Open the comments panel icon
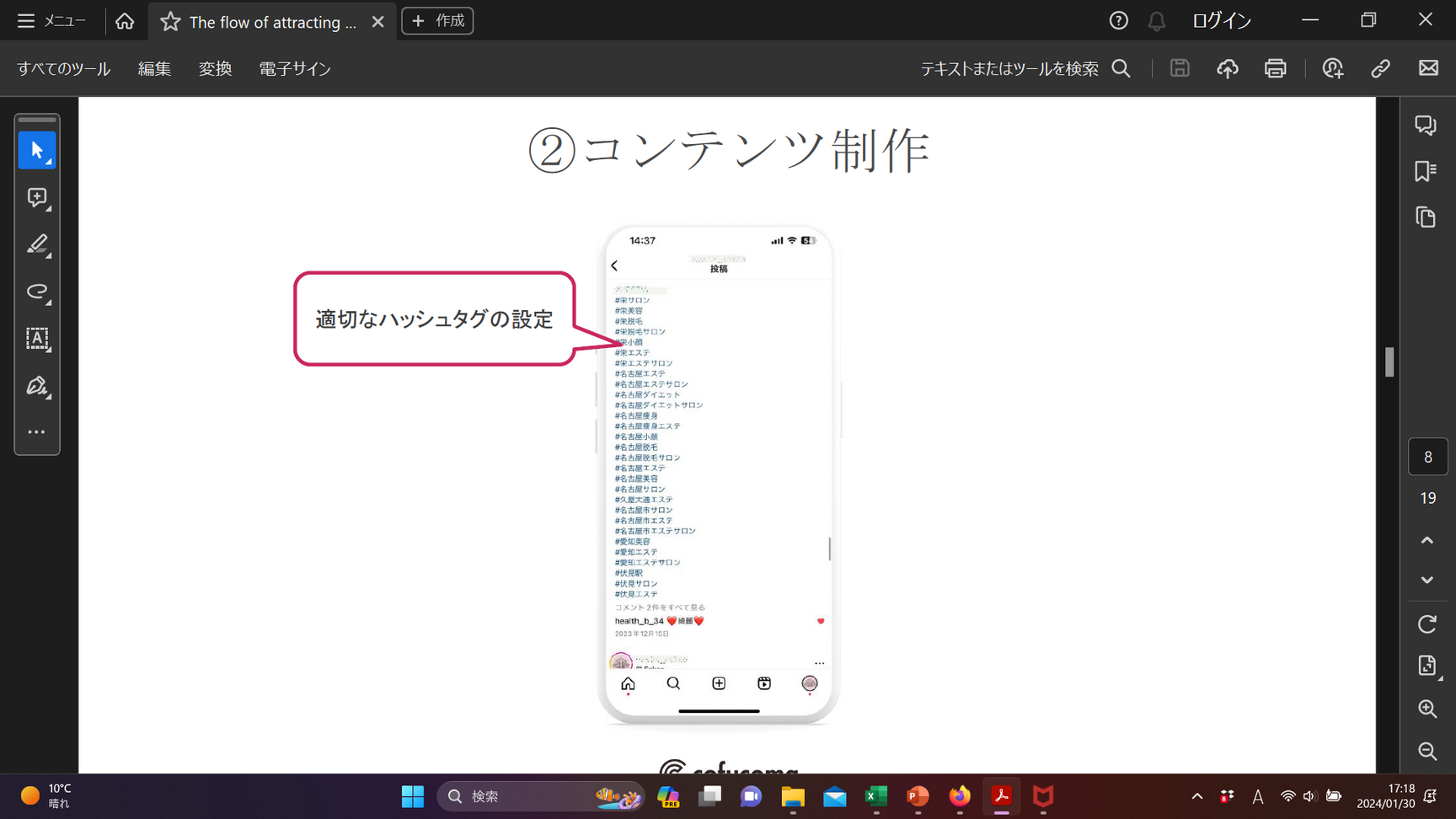The height and width of the screenshot is (819, 1456). point(1426,126)
